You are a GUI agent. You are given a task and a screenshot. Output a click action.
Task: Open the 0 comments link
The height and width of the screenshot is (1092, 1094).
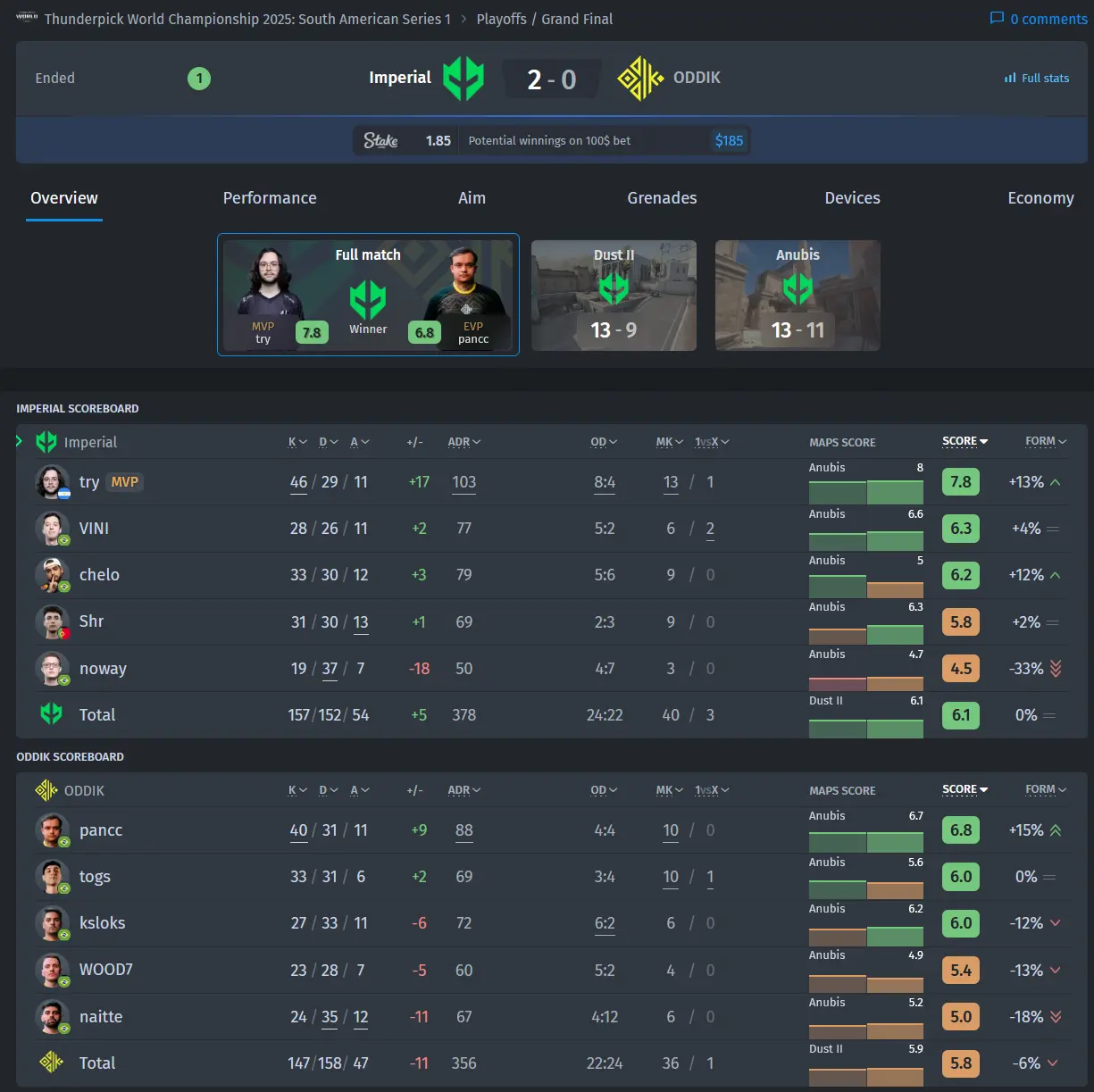pos(1039,19)
